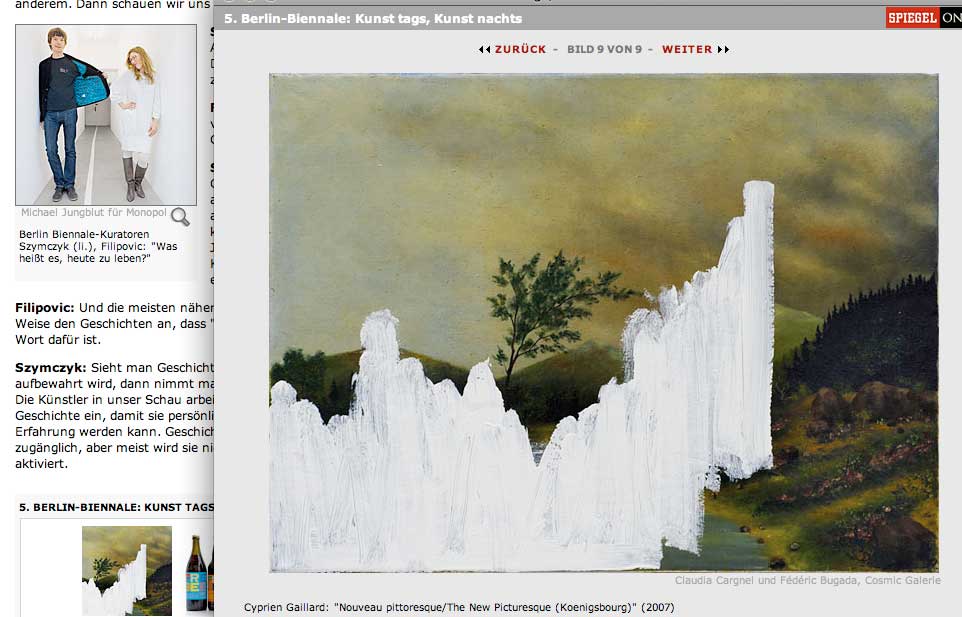This screenshot has width=962, height=617.
Task: Click the "5. BERLIN-BIENNALE: KUNST TAGS" gallery heading
Action: click(116, 507)
